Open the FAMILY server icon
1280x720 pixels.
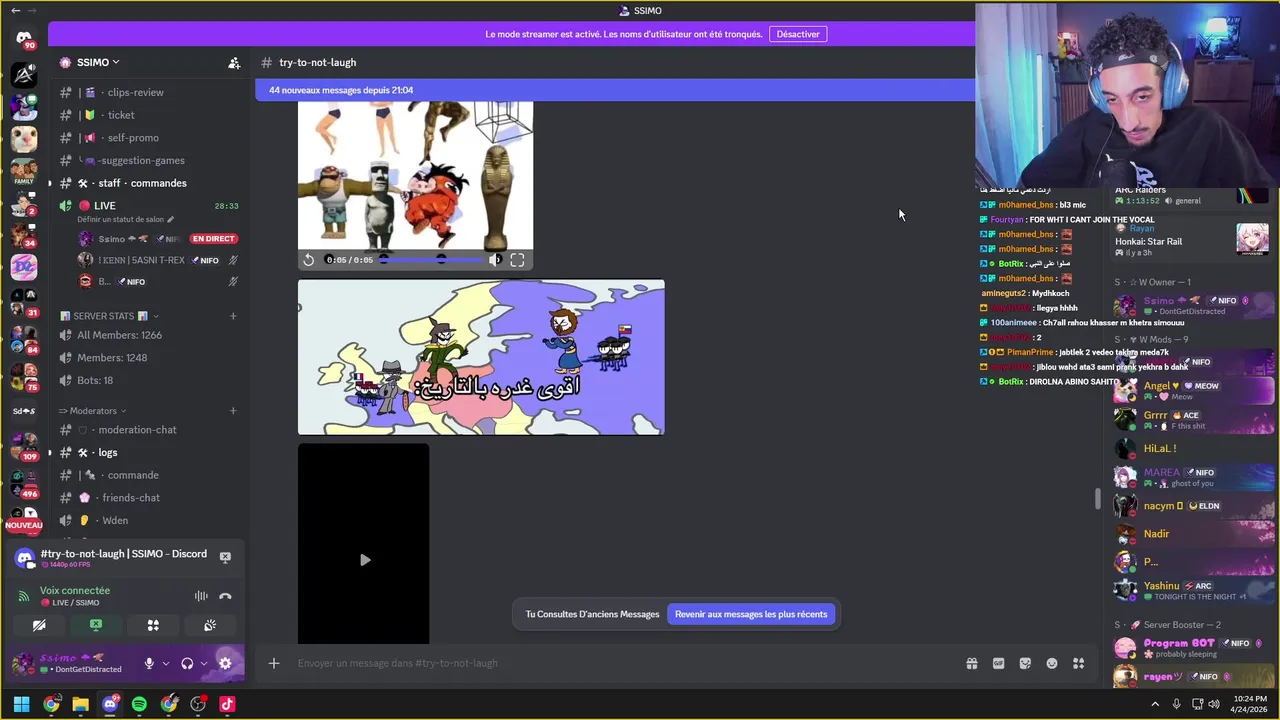[24, 170]
